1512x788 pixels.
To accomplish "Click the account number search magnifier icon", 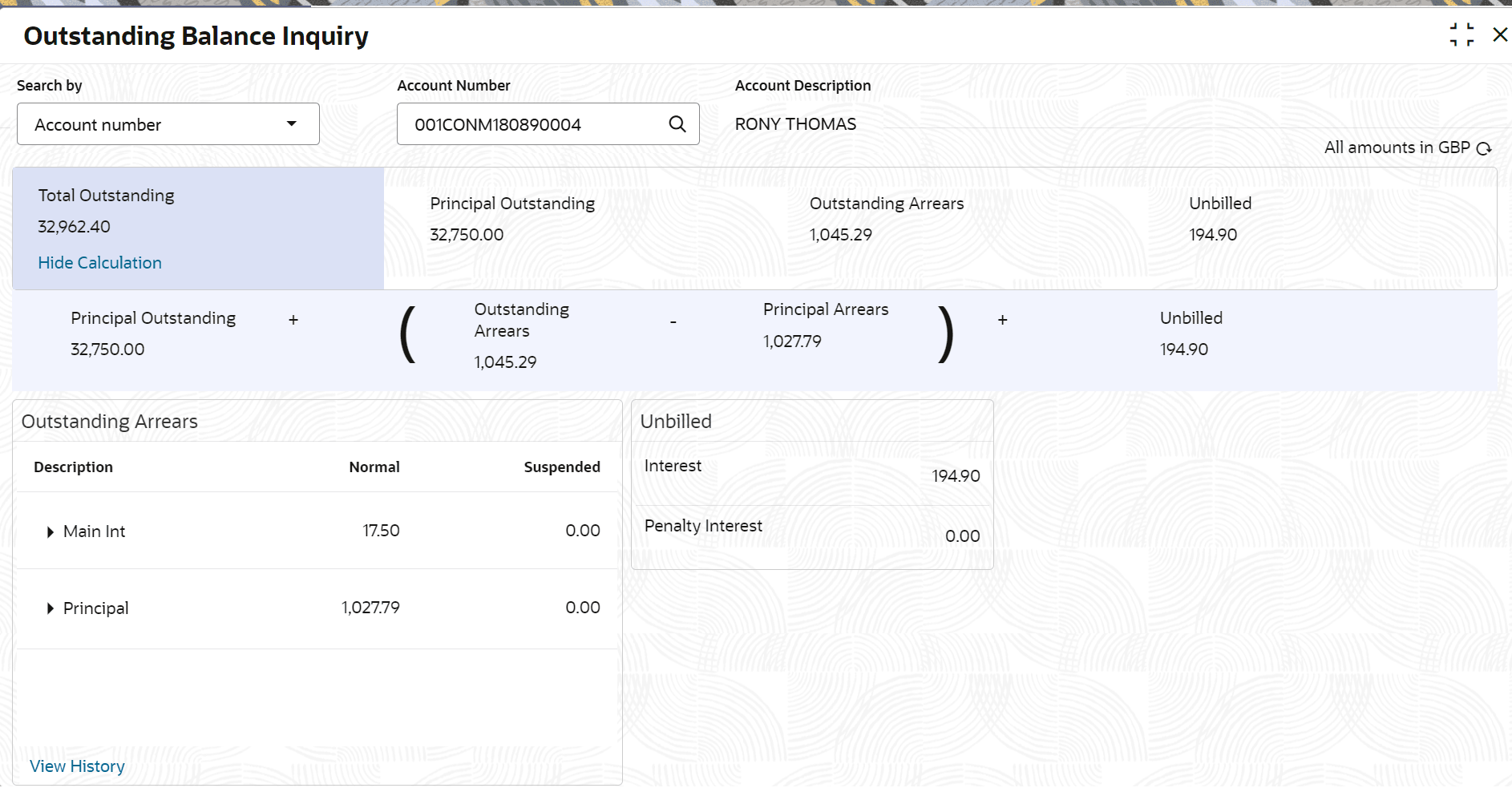I will coord(677,124).
